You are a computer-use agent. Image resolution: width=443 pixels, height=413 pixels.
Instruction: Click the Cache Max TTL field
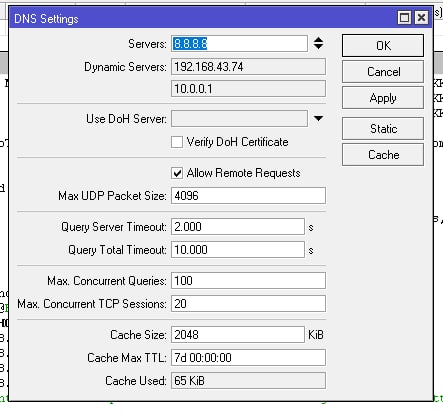(x=248, y=358)
